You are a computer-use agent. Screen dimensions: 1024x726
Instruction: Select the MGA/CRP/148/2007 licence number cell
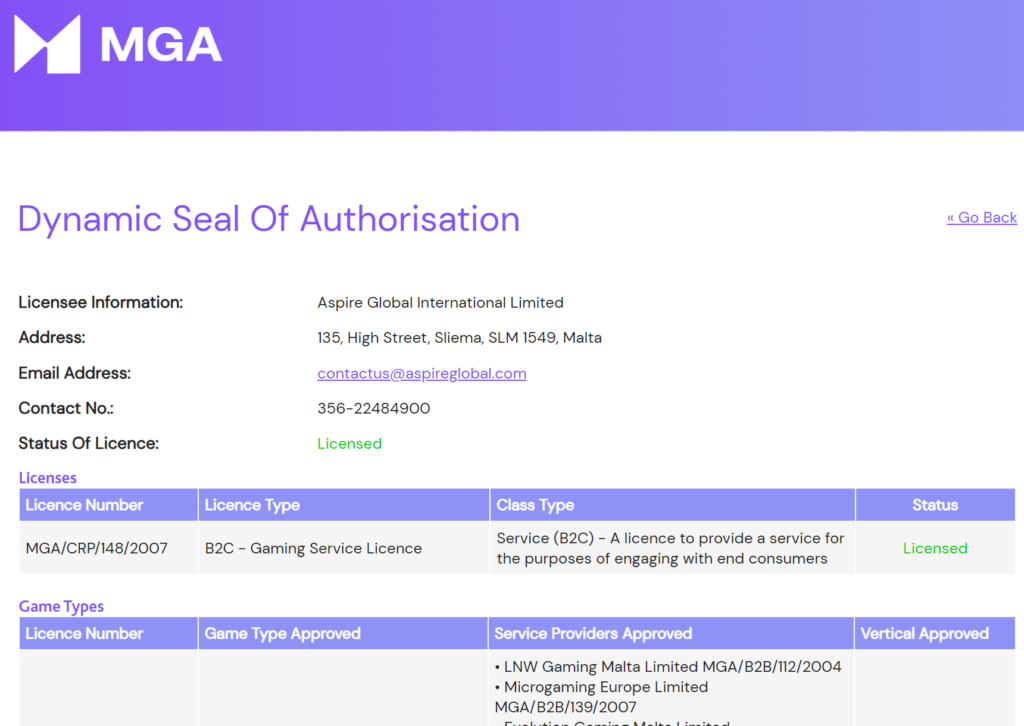tap(96, 548)
